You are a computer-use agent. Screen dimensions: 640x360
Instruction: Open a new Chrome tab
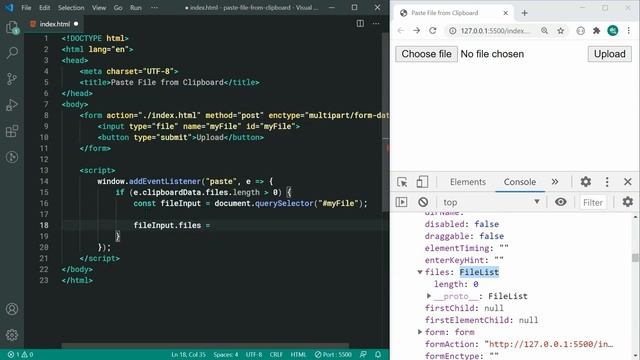tap(524, 13)
